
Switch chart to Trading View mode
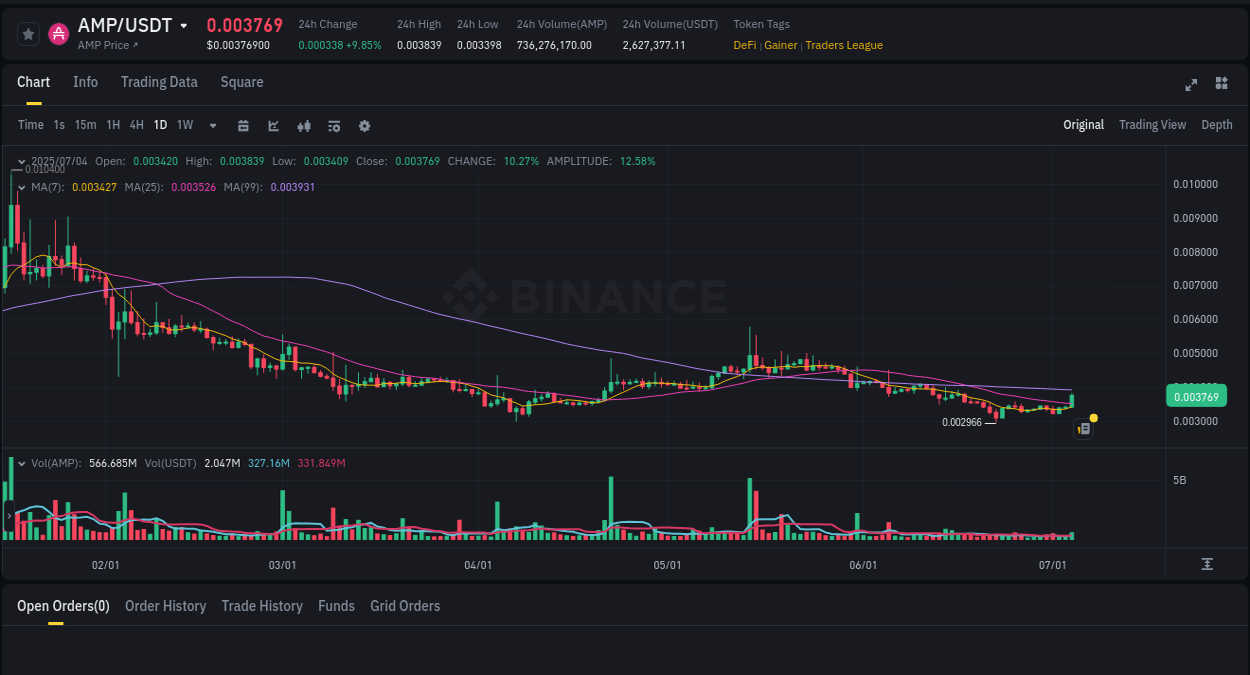click(1152, 125)
